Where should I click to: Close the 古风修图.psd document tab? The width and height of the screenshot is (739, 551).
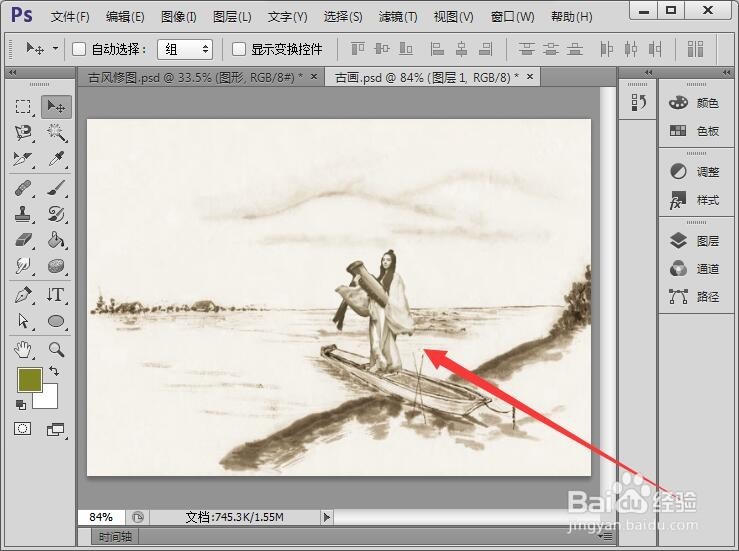[314, 76]
